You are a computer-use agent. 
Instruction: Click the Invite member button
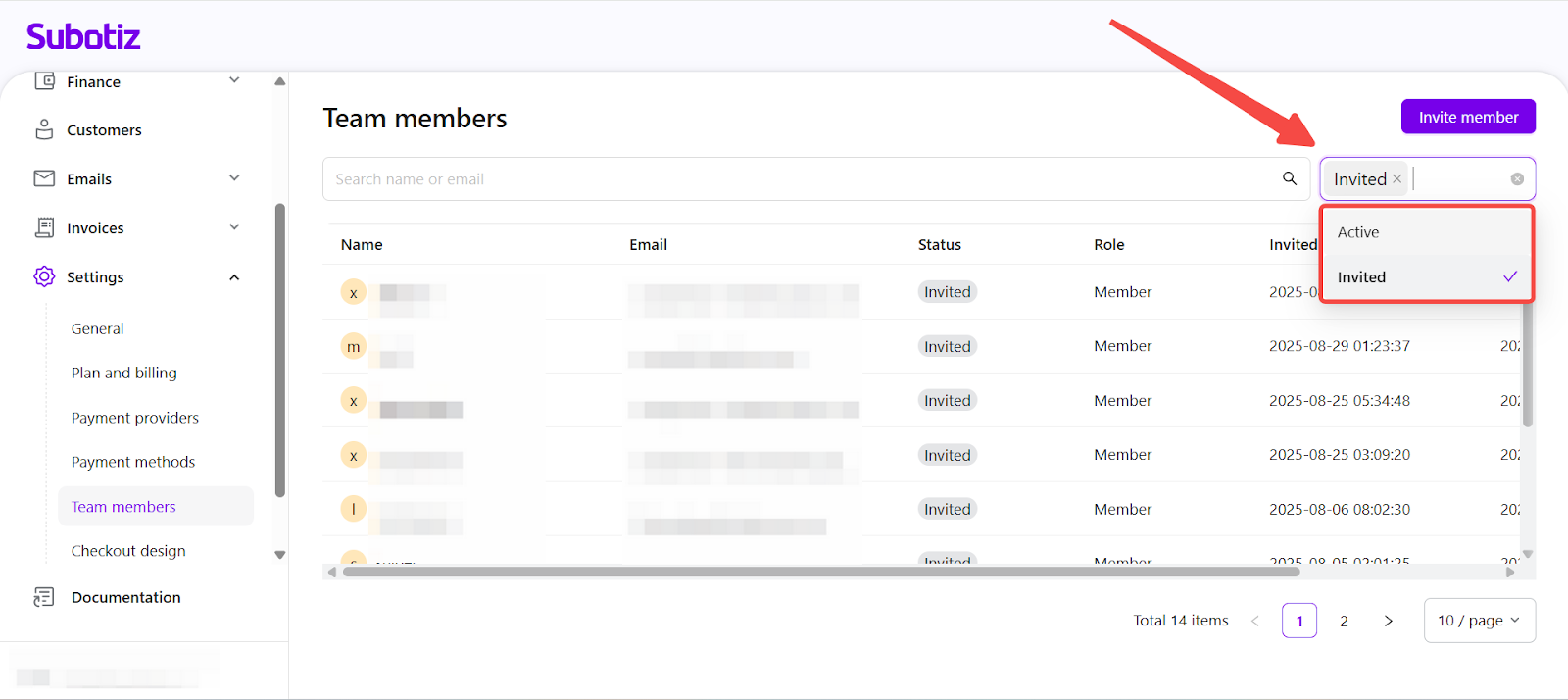click(1468, 117)
